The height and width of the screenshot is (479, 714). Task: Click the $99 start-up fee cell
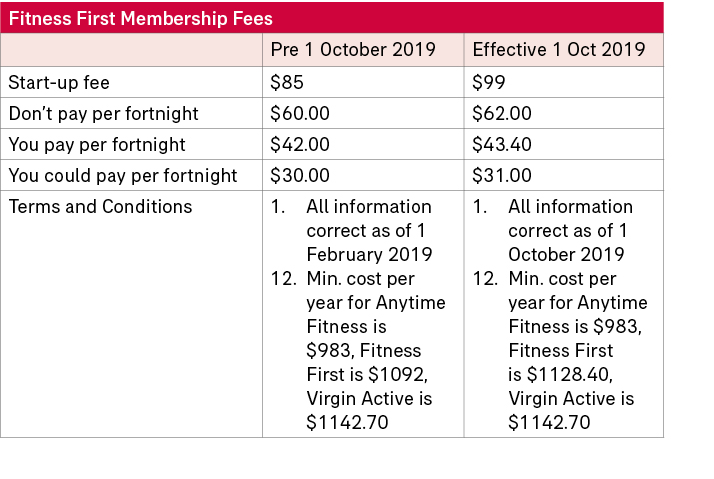click(488, 82)
